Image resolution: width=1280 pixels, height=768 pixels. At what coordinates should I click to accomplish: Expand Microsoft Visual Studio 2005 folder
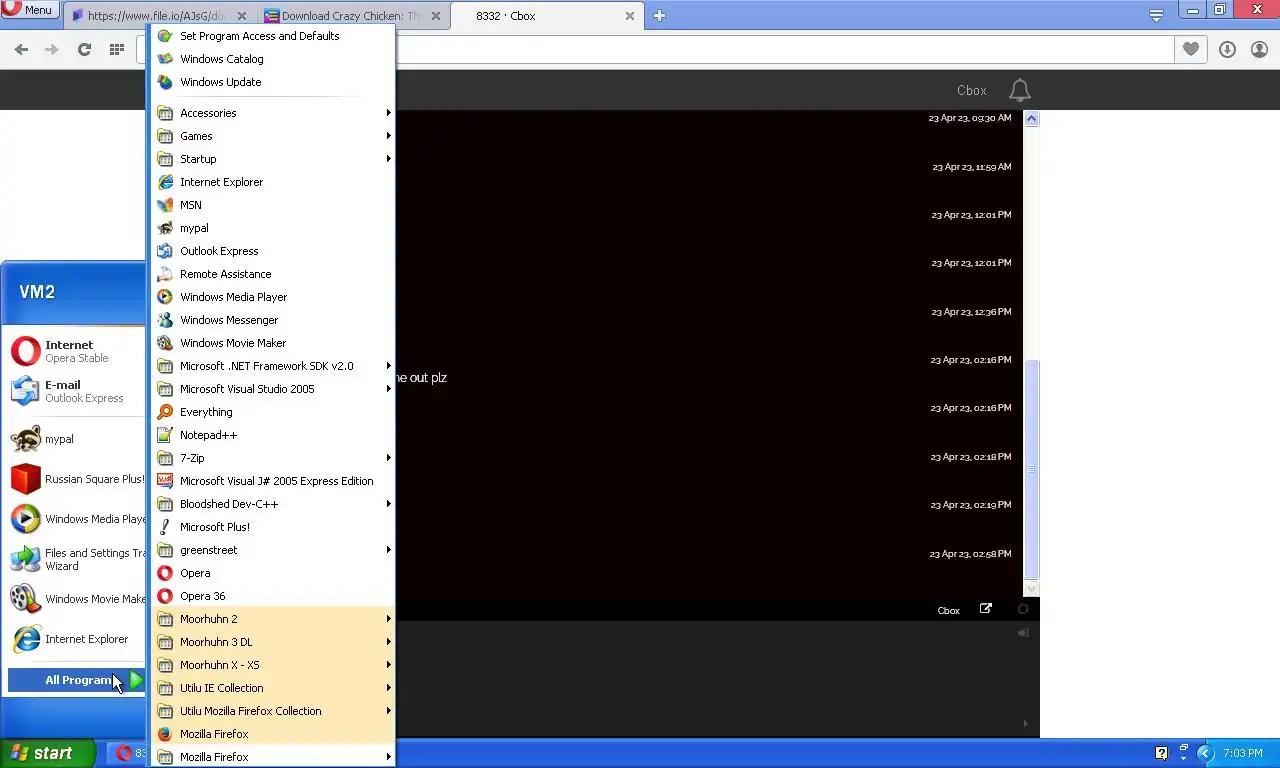(x=272, y=389)
